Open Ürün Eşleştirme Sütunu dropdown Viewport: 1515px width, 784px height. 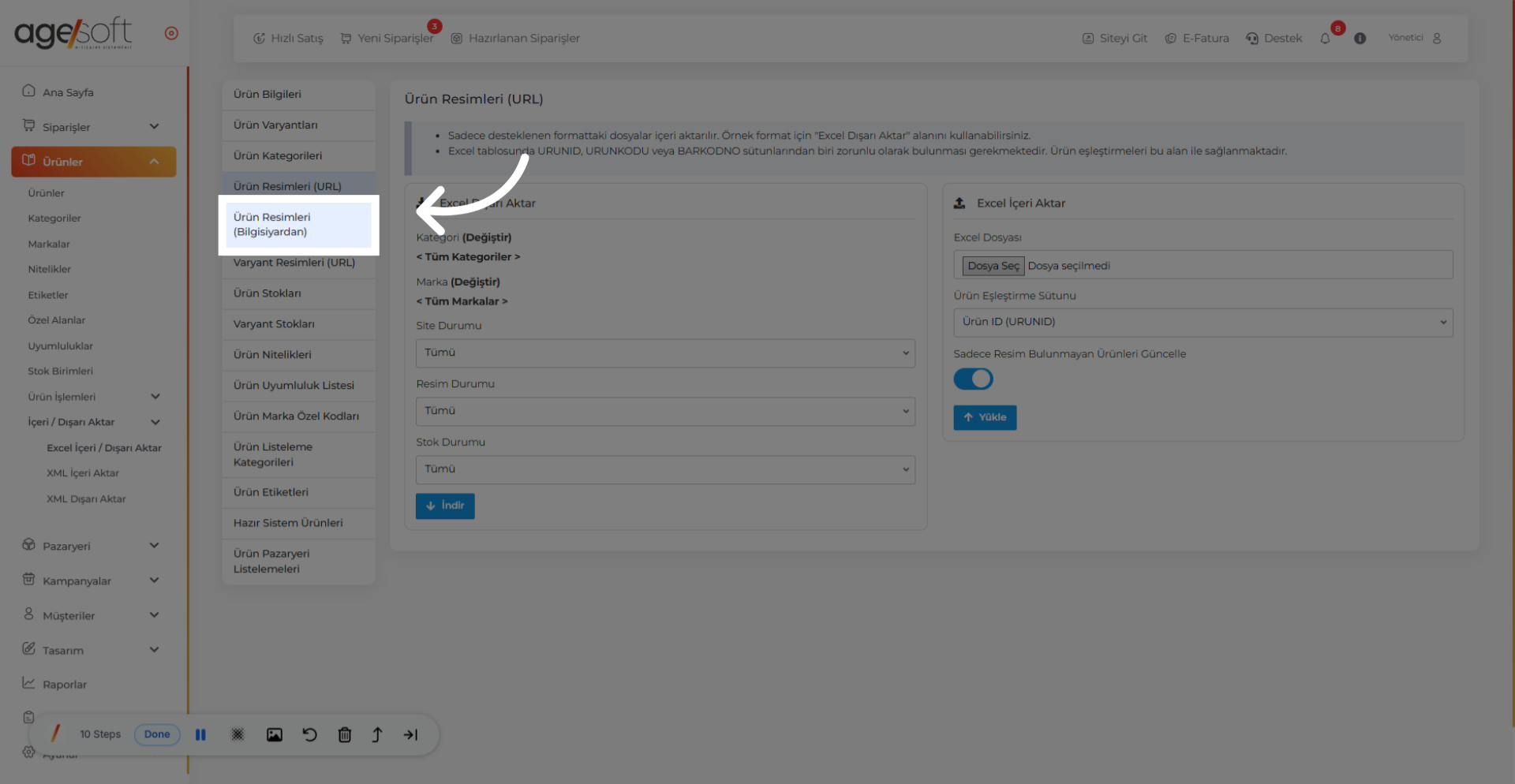[1203, 323]
